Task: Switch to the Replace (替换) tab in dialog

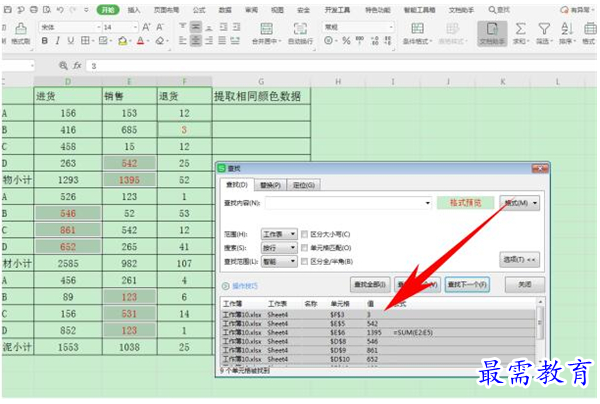Action: pos(270,185)
